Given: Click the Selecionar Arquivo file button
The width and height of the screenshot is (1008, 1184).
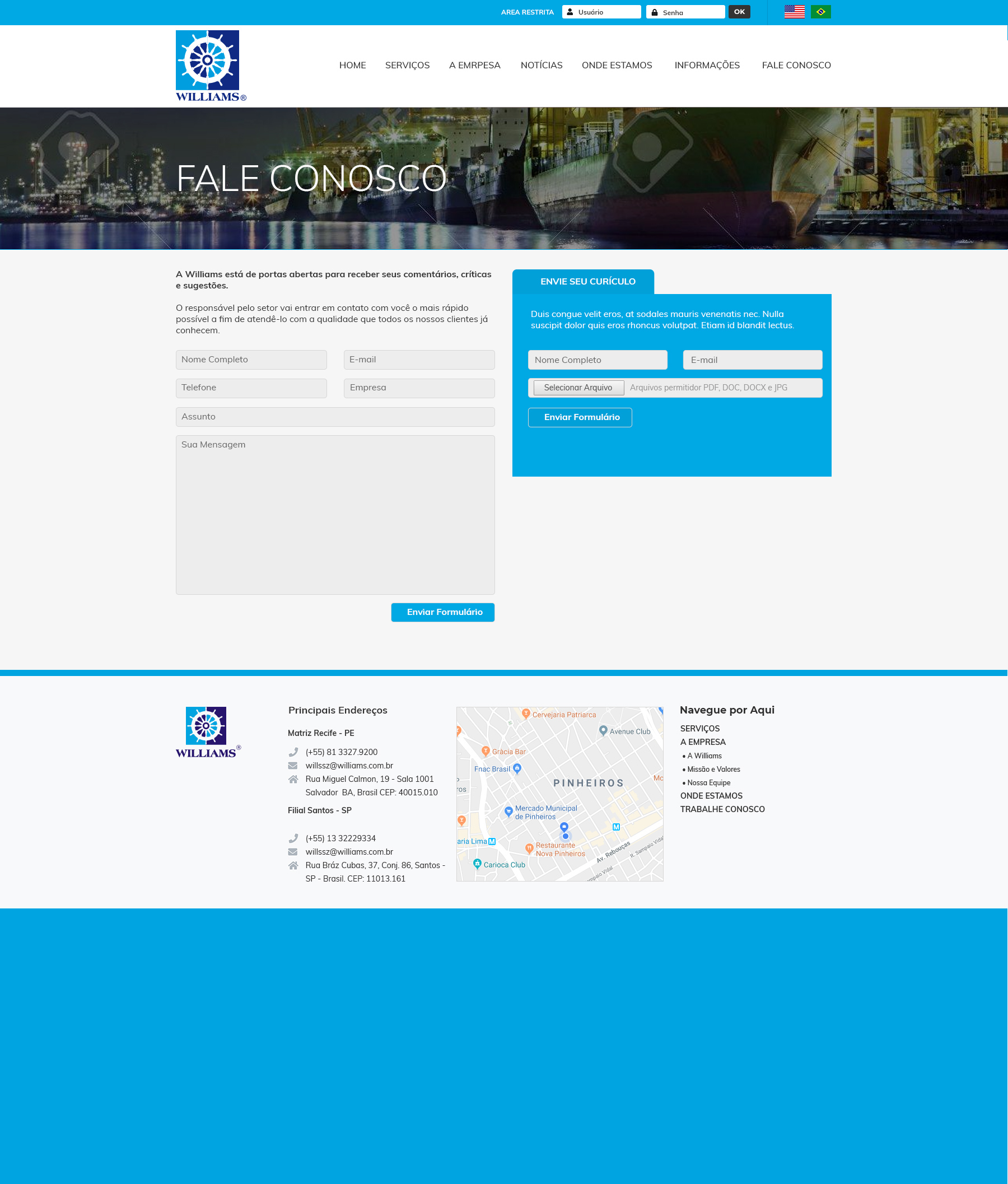Looking at the screenshot, I should coord(578,388).
